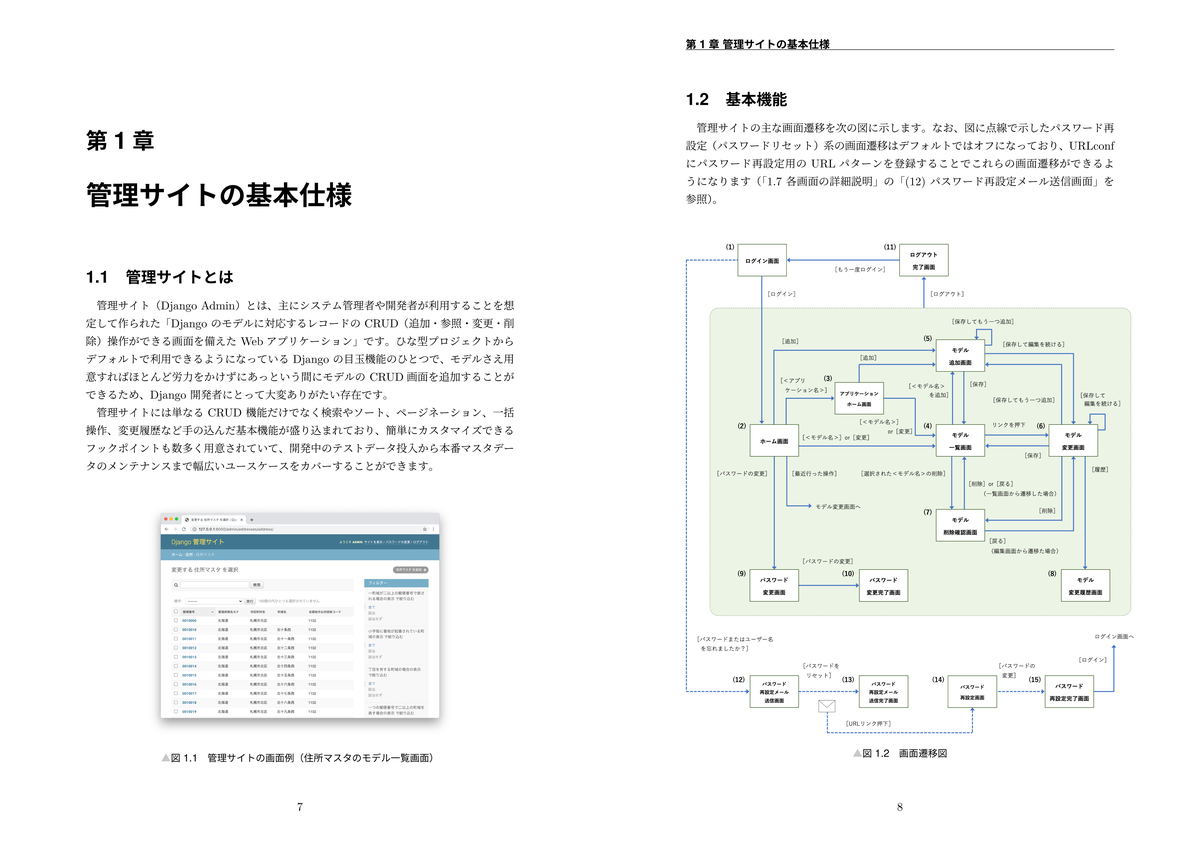1200x847 pixels.
Task: Tick the checkbox for row 0013012
Action: 176,647
